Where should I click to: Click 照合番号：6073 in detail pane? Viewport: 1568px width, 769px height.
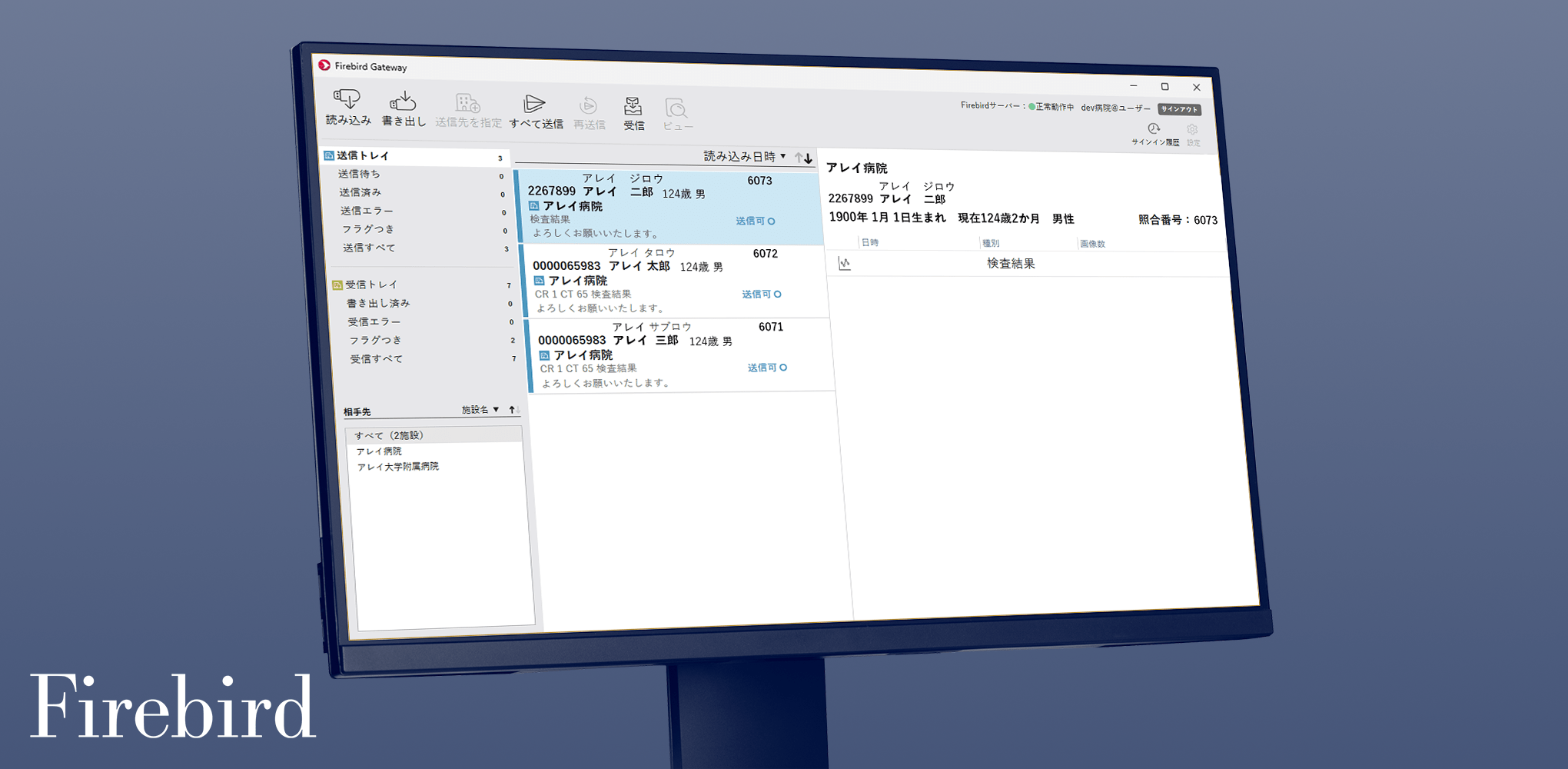(x=1178, y=220)
